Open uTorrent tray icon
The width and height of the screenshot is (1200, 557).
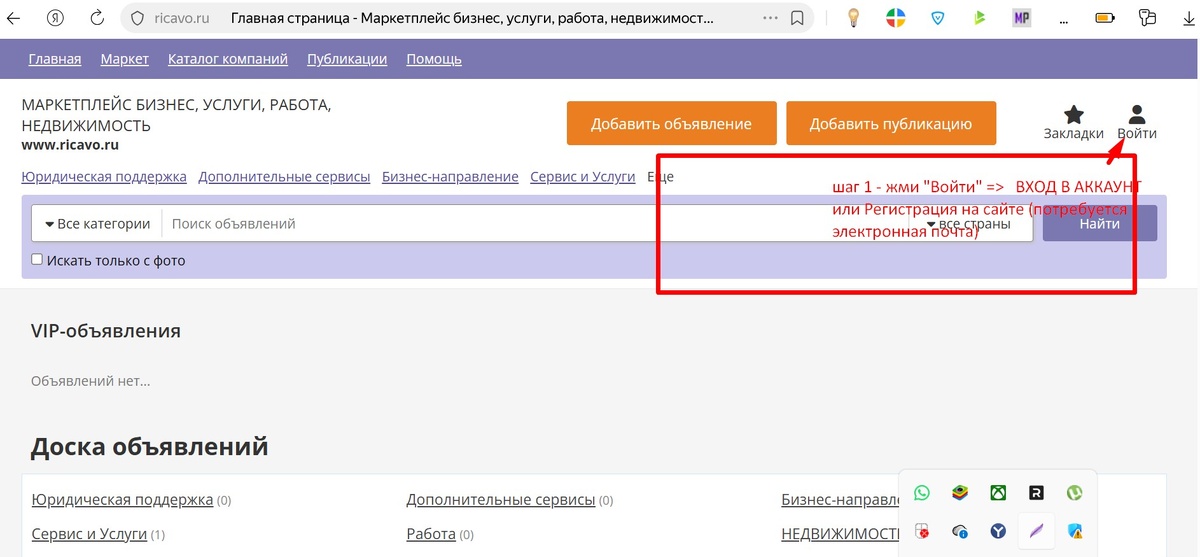(x=1075, y=493)
